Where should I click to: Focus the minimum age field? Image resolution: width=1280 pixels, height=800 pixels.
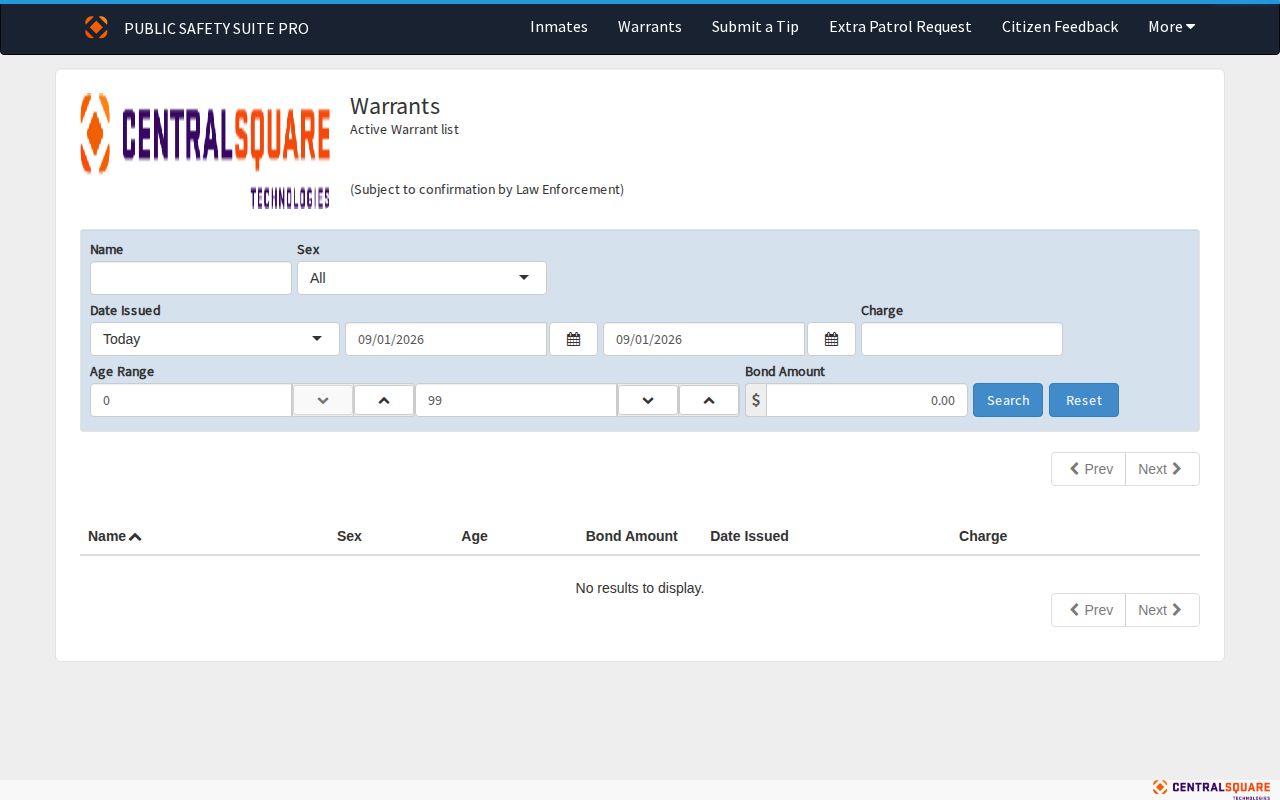tap(191, 400)
